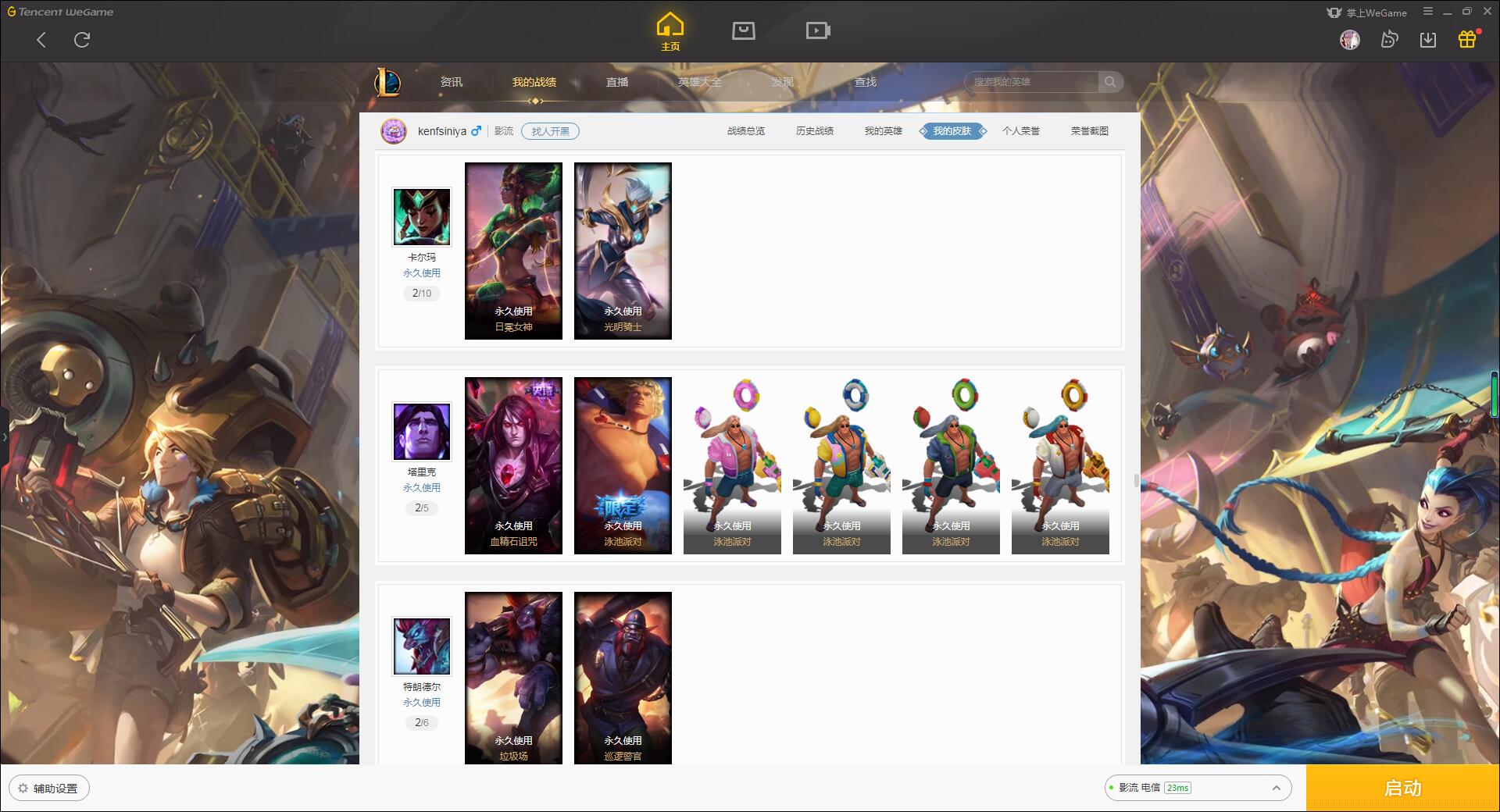Open the game tools icon beside avatar
The image size is (1500, 812).
click(x=1389, y=40)
